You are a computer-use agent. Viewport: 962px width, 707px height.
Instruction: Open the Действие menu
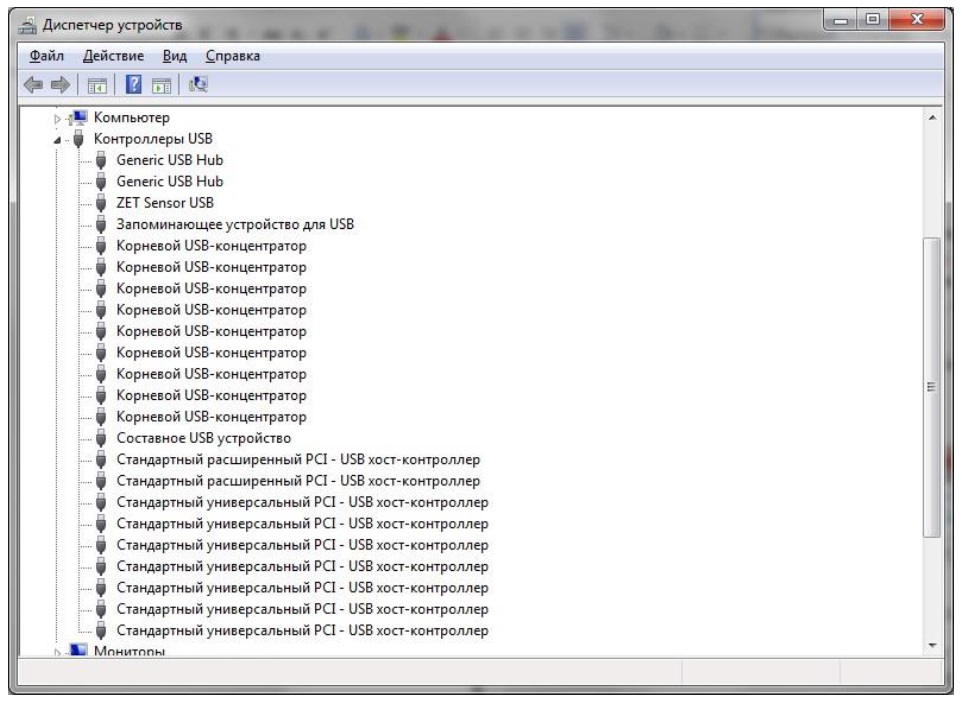(x=114, y=56)
